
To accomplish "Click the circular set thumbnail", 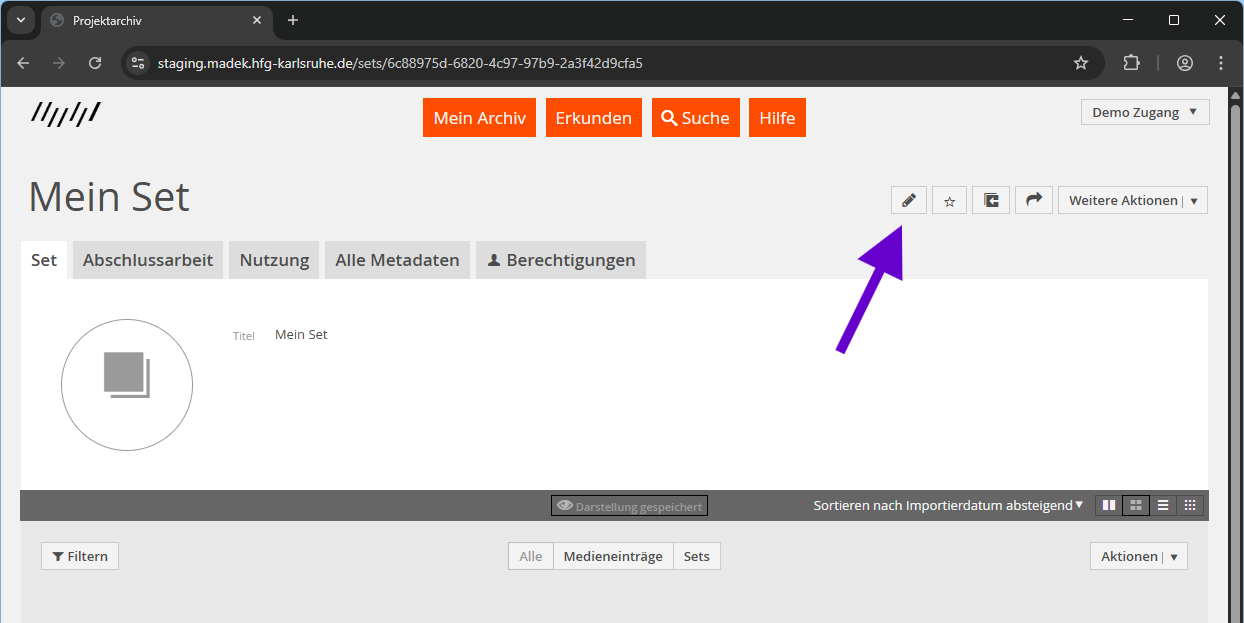I will coord(127,385).
